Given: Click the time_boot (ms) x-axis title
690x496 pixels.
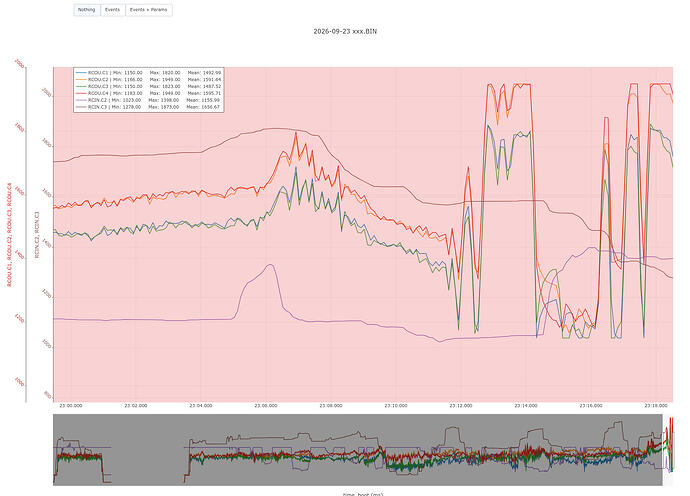Looking at the screenshot, I should pyautogui.click(x=363, y=494).
